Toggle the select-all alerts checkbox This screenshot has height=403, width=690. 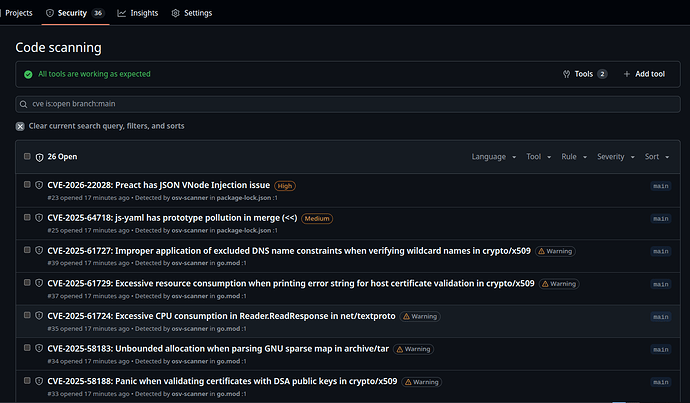[x=27, y=157]
